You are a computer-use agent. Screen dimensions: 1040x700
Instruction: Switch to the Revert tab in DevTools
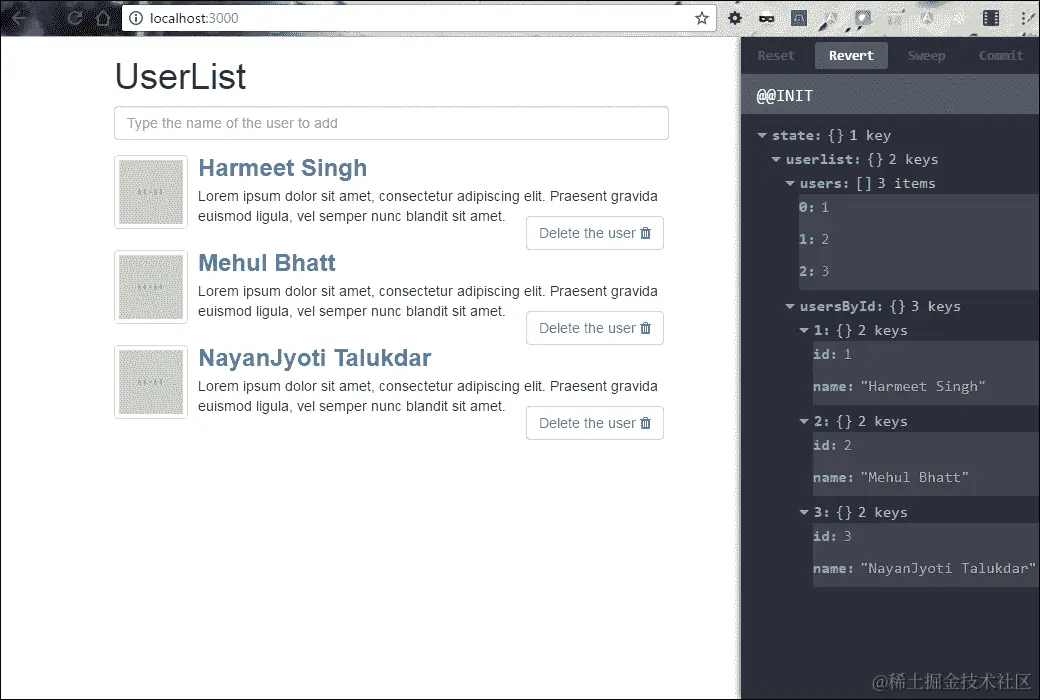click(x=851, y=56)
